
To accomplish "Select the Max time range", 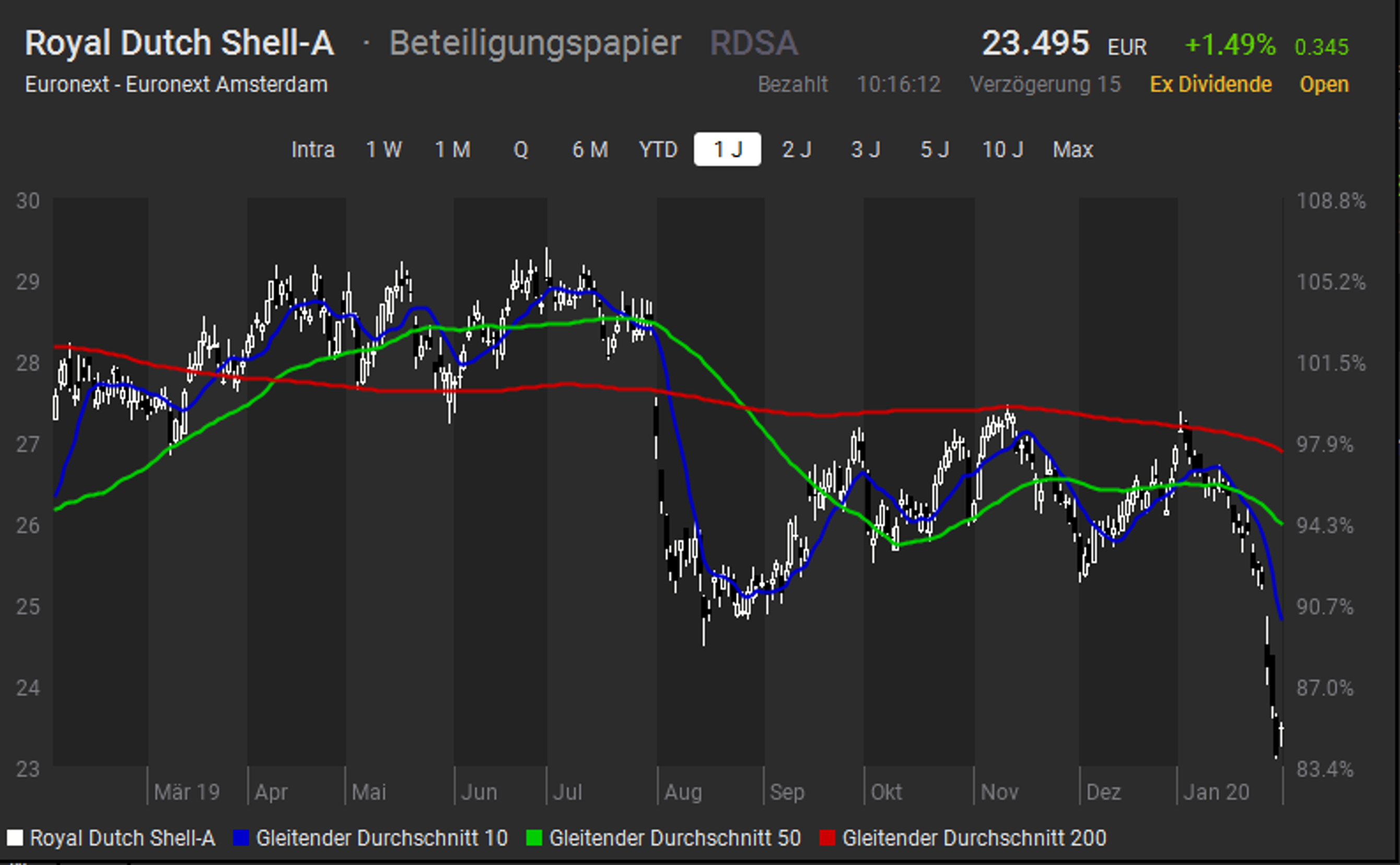I will coord(1073,150).
